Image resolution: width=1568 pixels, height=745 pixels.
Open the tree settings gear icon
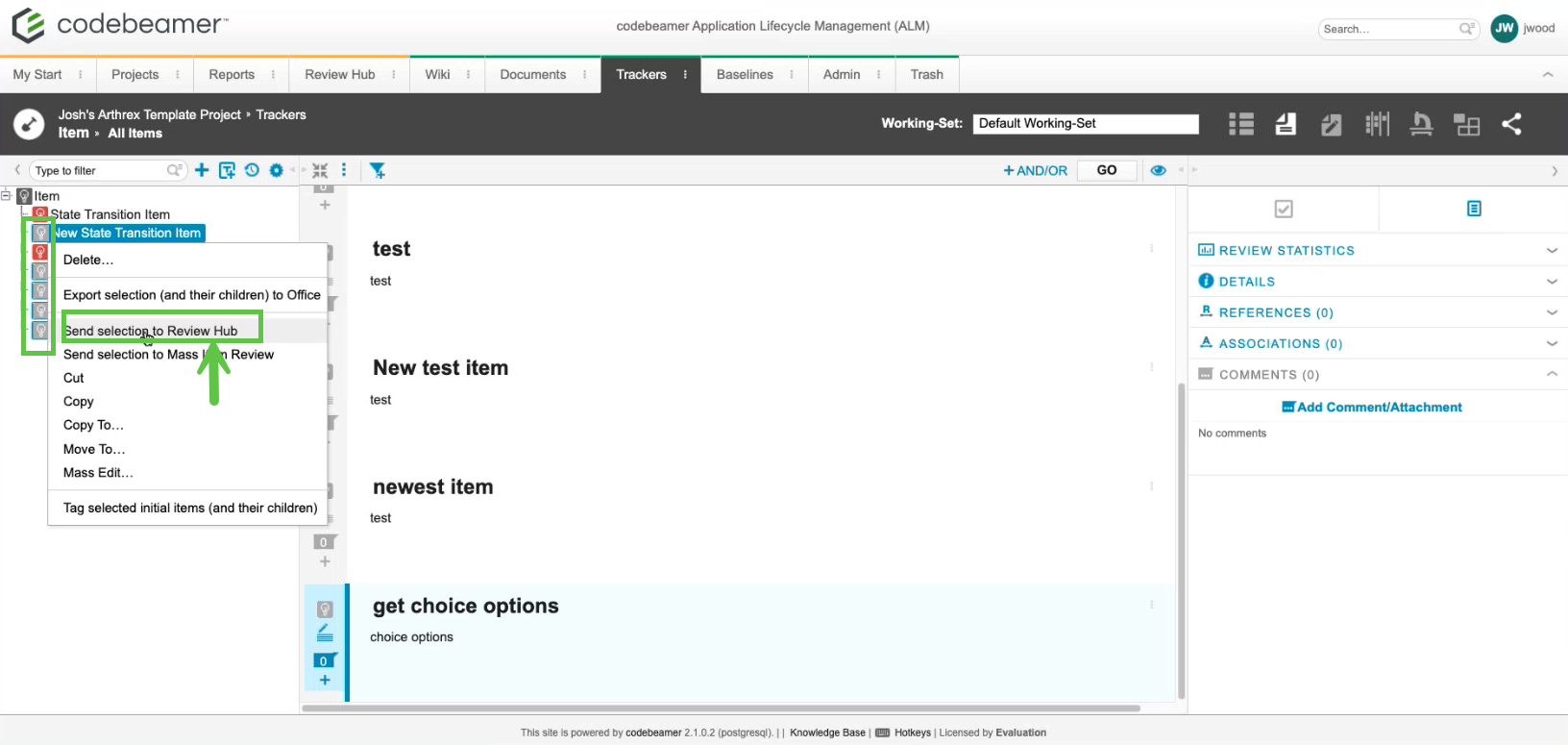click(x=277, y=170)
